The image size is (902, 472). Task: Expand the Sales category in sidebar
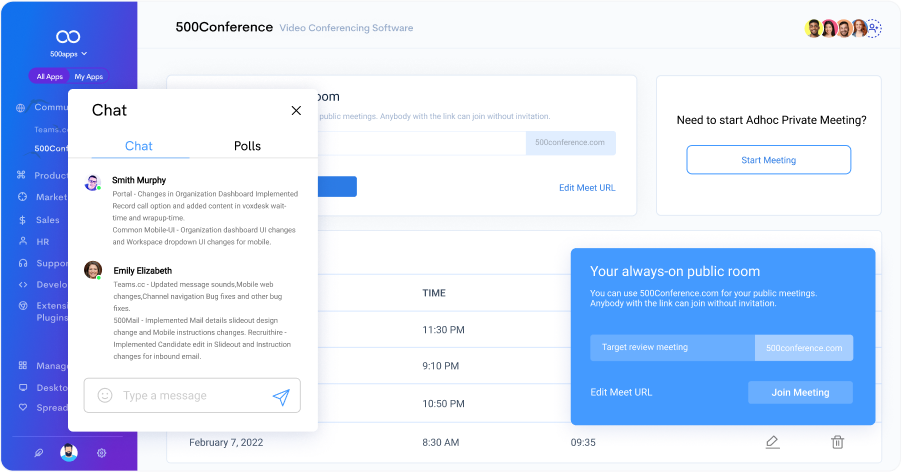47,220
